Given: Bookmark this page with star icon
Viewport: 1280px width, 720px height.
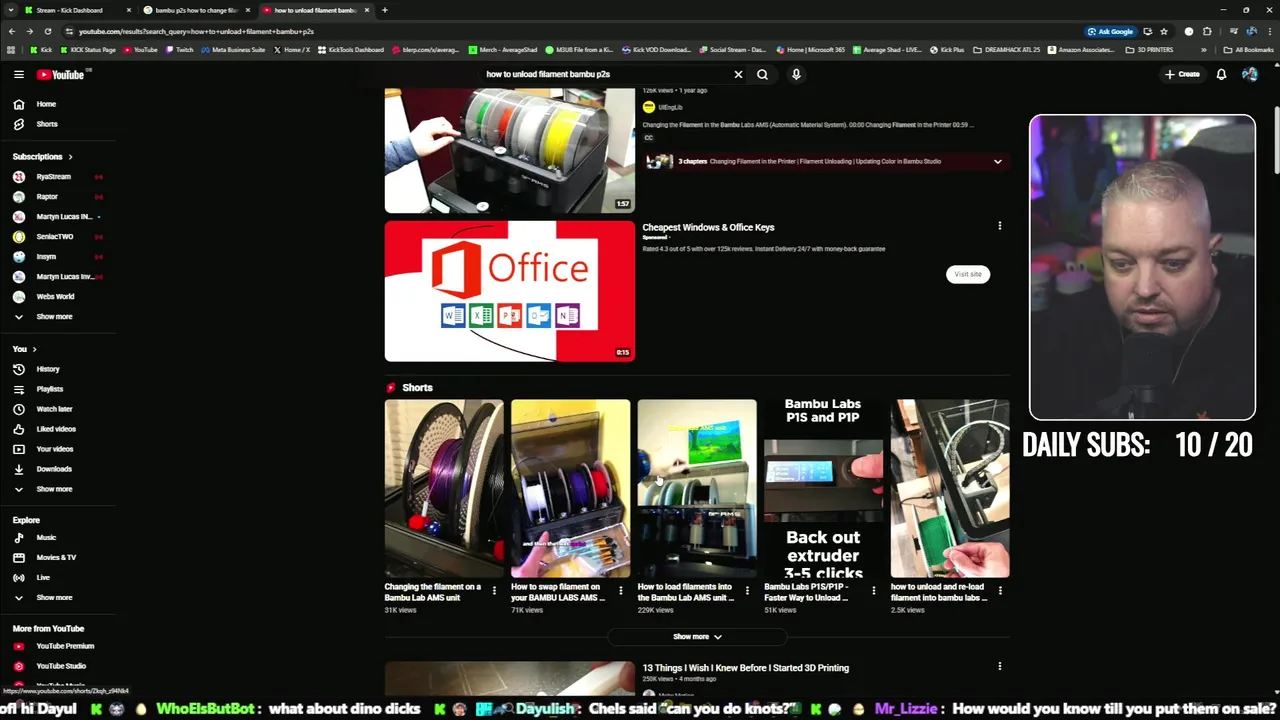Looking at the screenshot, I should tap(1163, 31).
